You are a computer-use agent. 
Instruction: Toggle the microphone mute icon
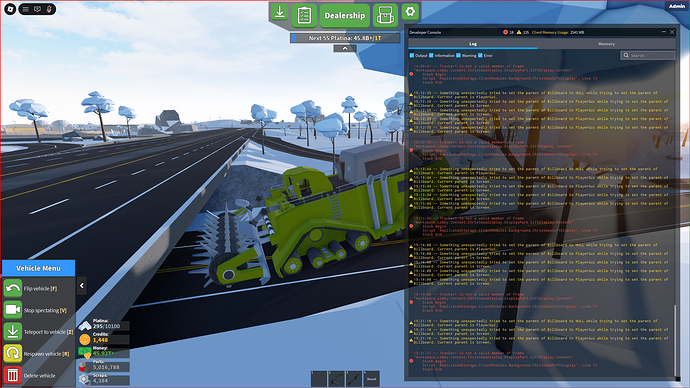[x=49, y=9]
